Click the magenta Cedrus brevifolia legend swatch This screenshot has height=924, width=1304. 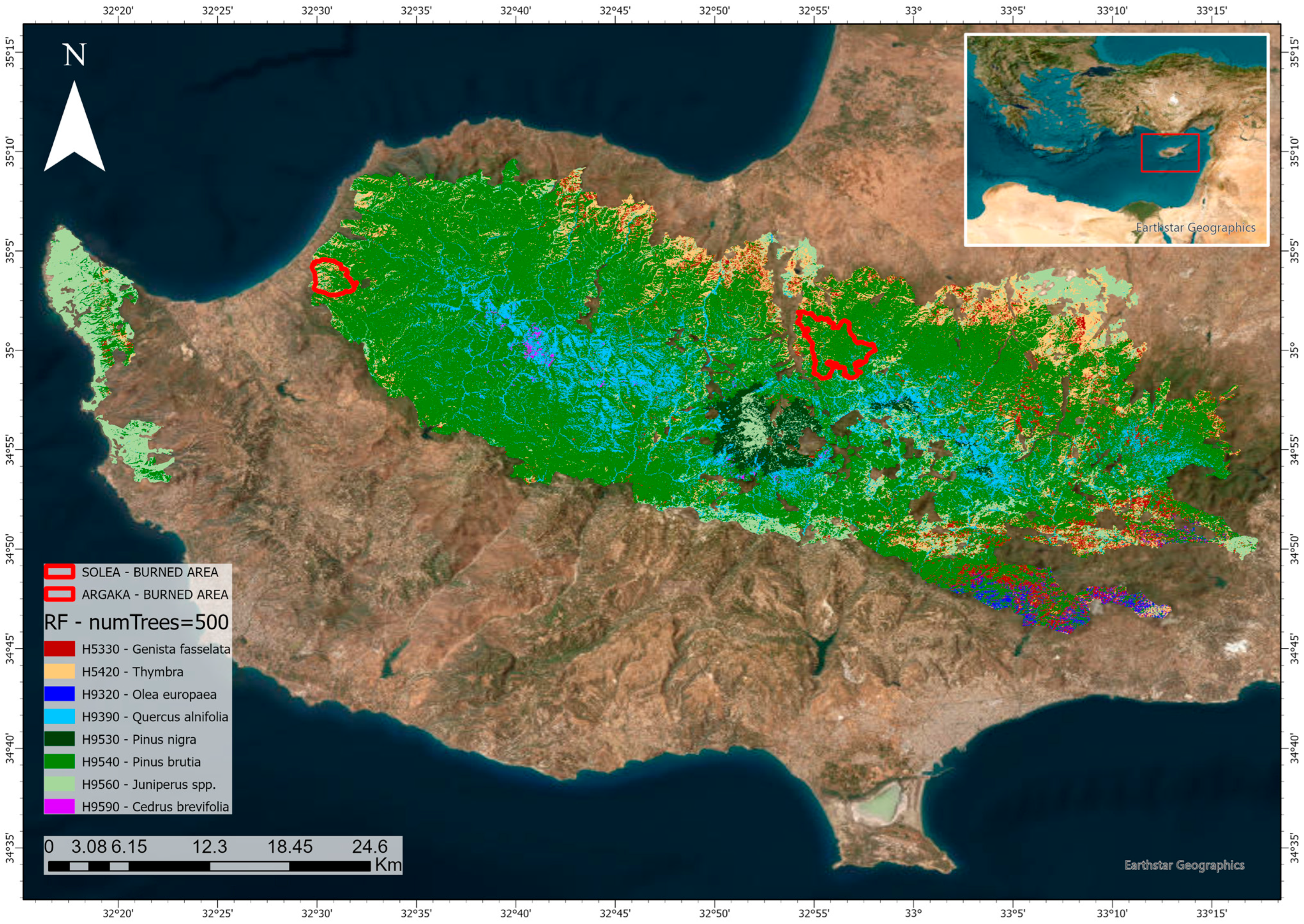pos(59,806)
